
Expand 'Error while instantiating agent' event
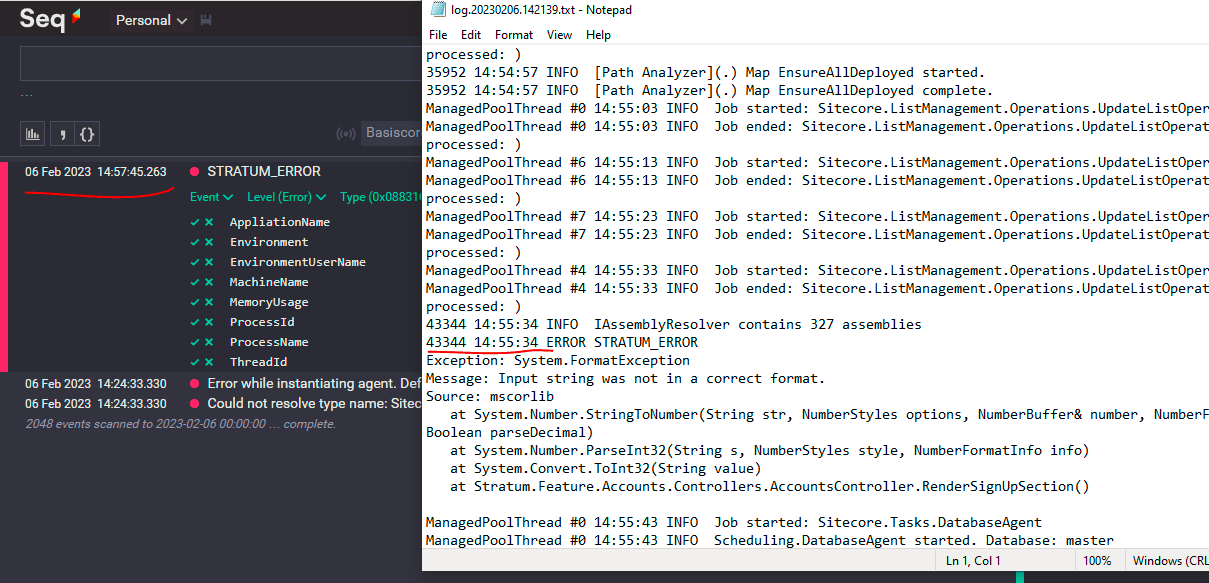pos(314,383)
